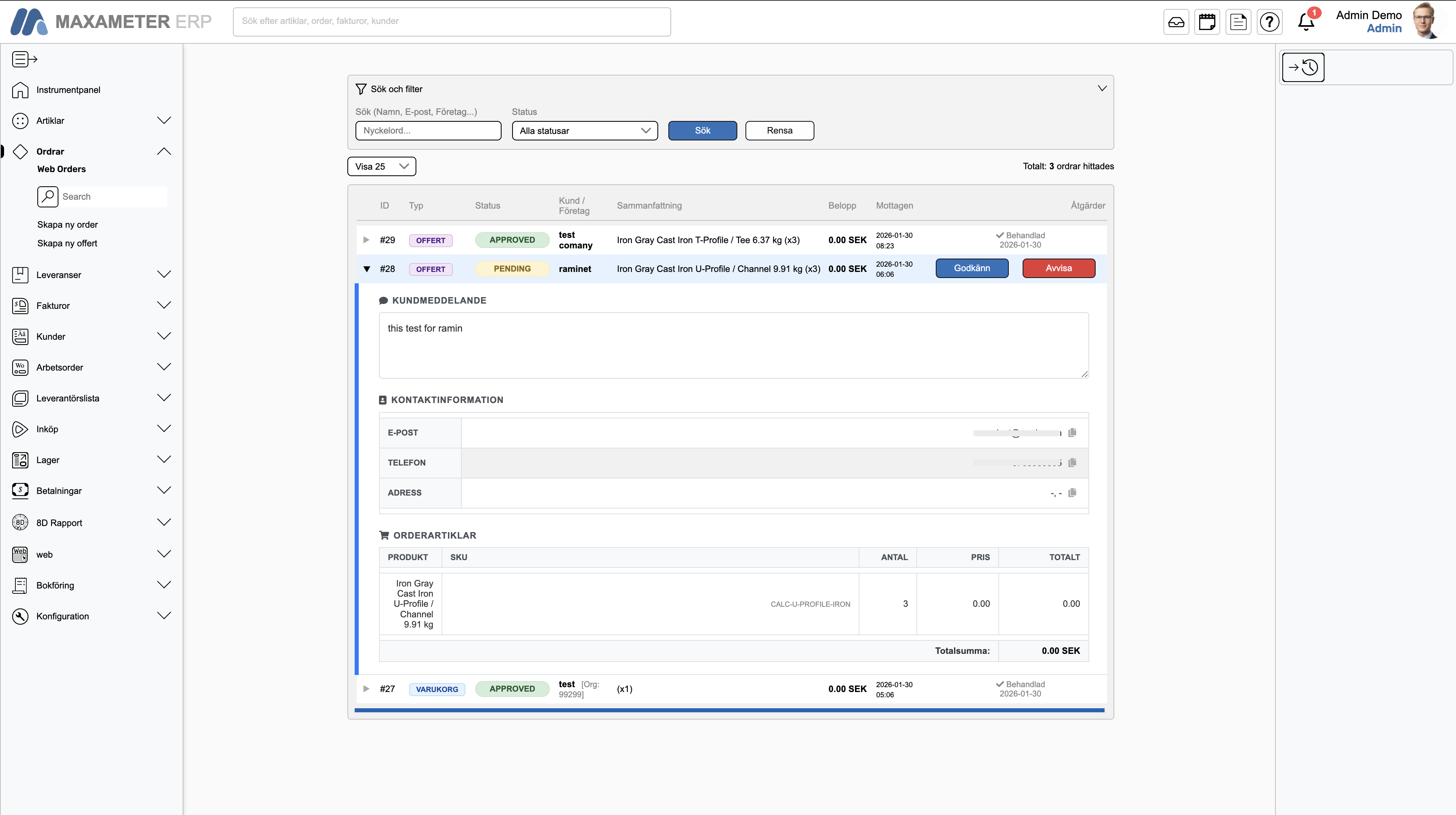Open Web Orders in the sidebar
The height and width of the screenshot is (815, 1456).
[61, 169]
